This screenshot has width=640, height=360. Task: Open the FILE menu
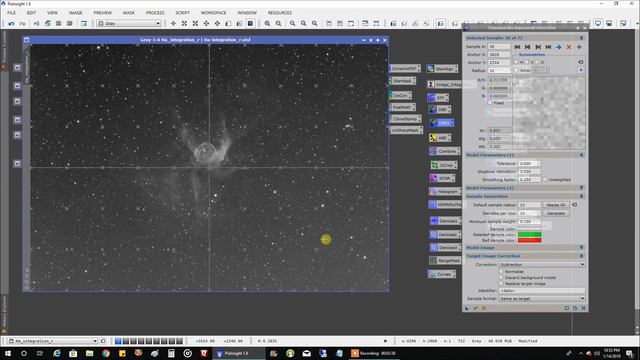point(11,13)
